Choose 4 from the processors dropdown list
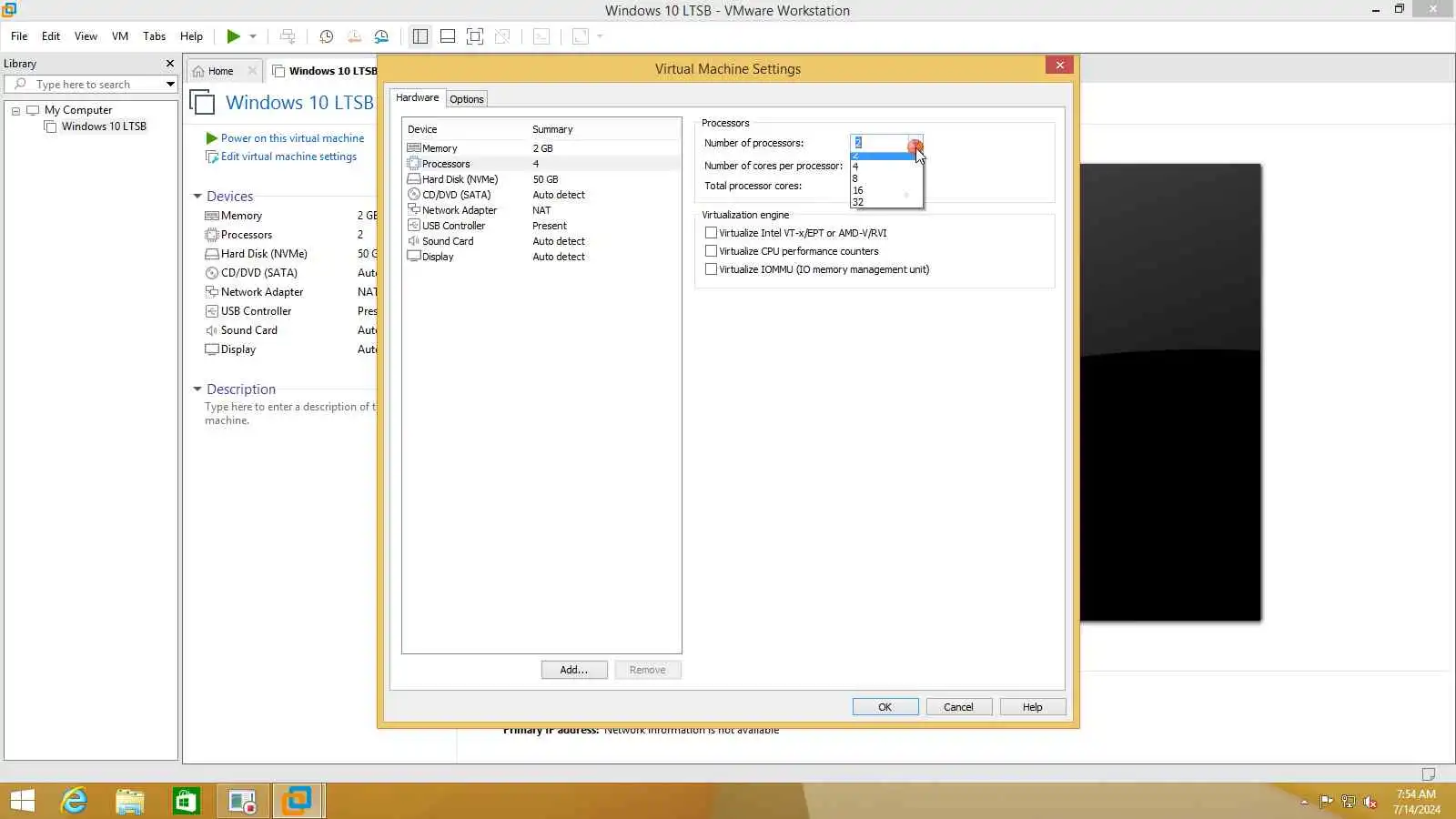 pos(886,167)
